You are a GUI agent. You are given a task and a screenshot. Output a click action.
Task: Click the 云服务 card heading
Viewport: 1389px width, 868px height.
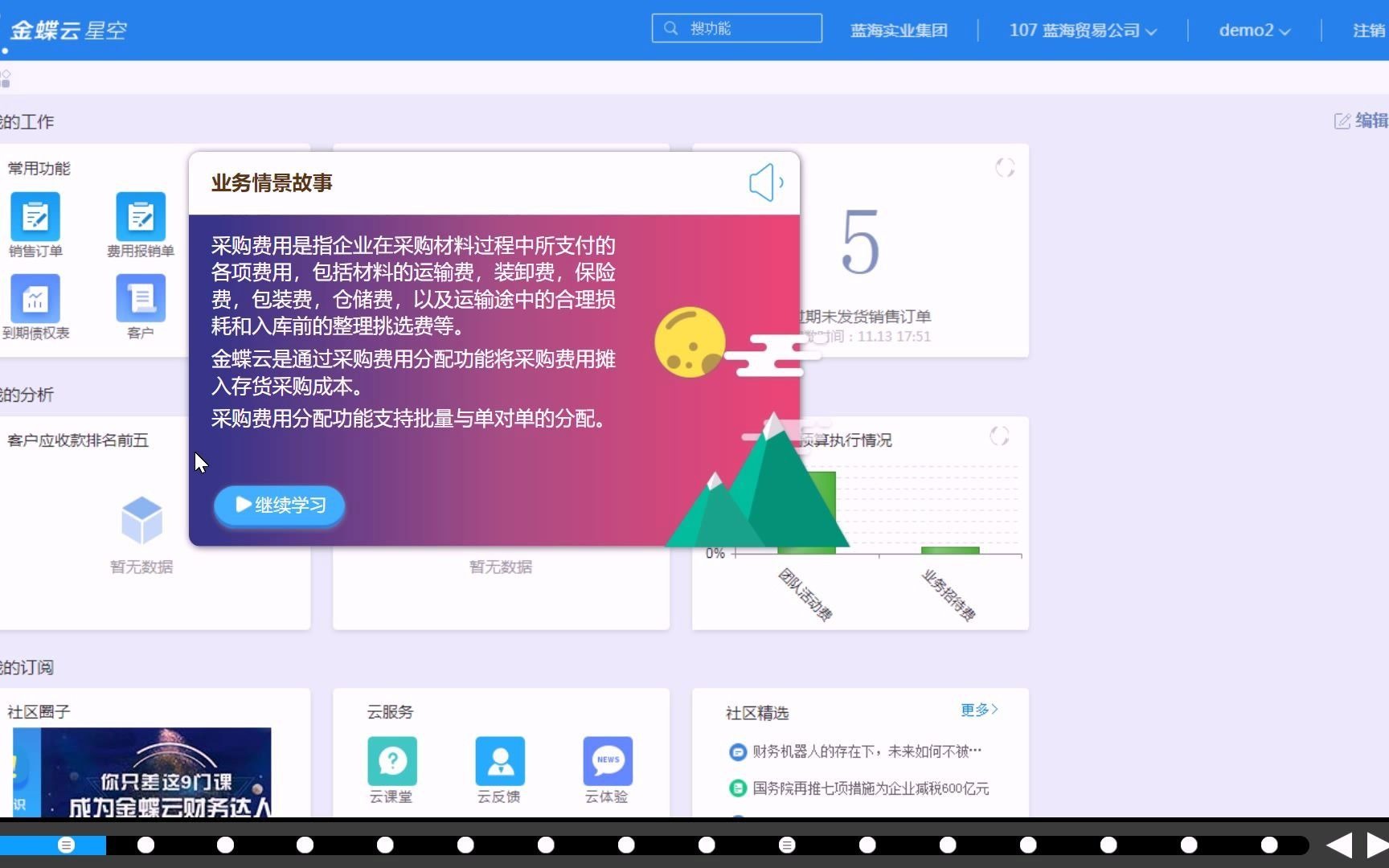tap(391, 712)
